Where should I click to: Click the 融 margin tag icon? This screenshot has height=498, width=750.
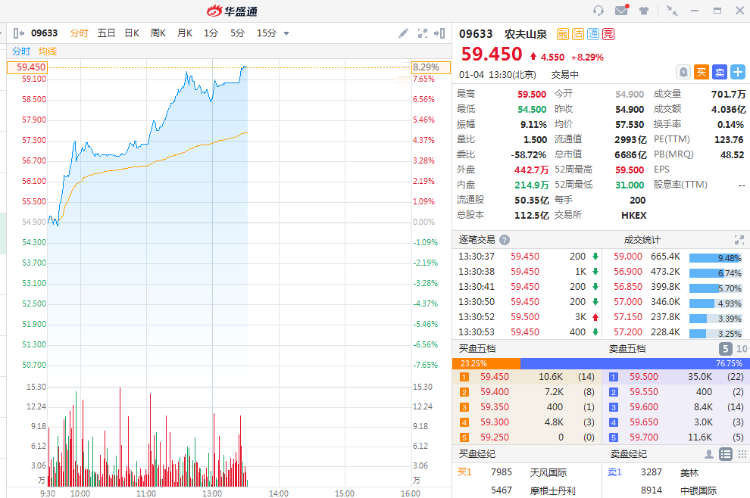click(x=562, y=34)
